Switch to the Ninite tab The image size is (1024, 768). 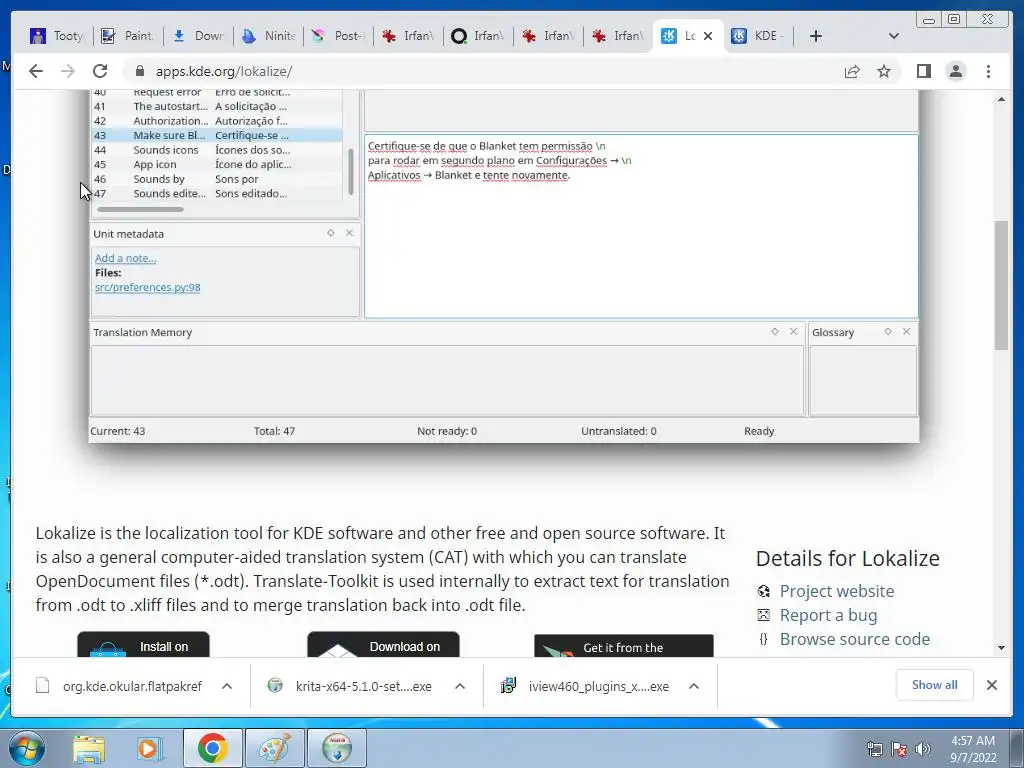(x=268, y=36)
